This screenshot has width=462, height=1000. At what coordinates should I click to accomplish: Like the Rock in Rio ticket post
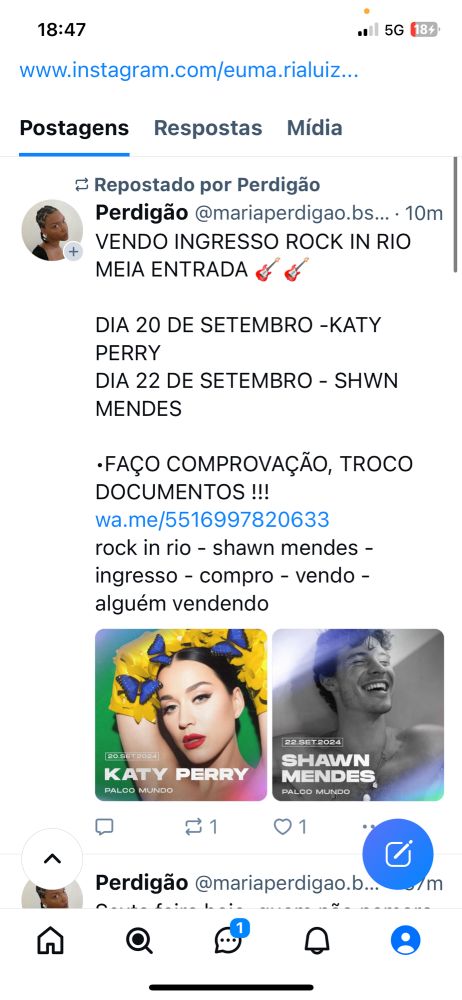pyautogui.click(x=290, y=827)
